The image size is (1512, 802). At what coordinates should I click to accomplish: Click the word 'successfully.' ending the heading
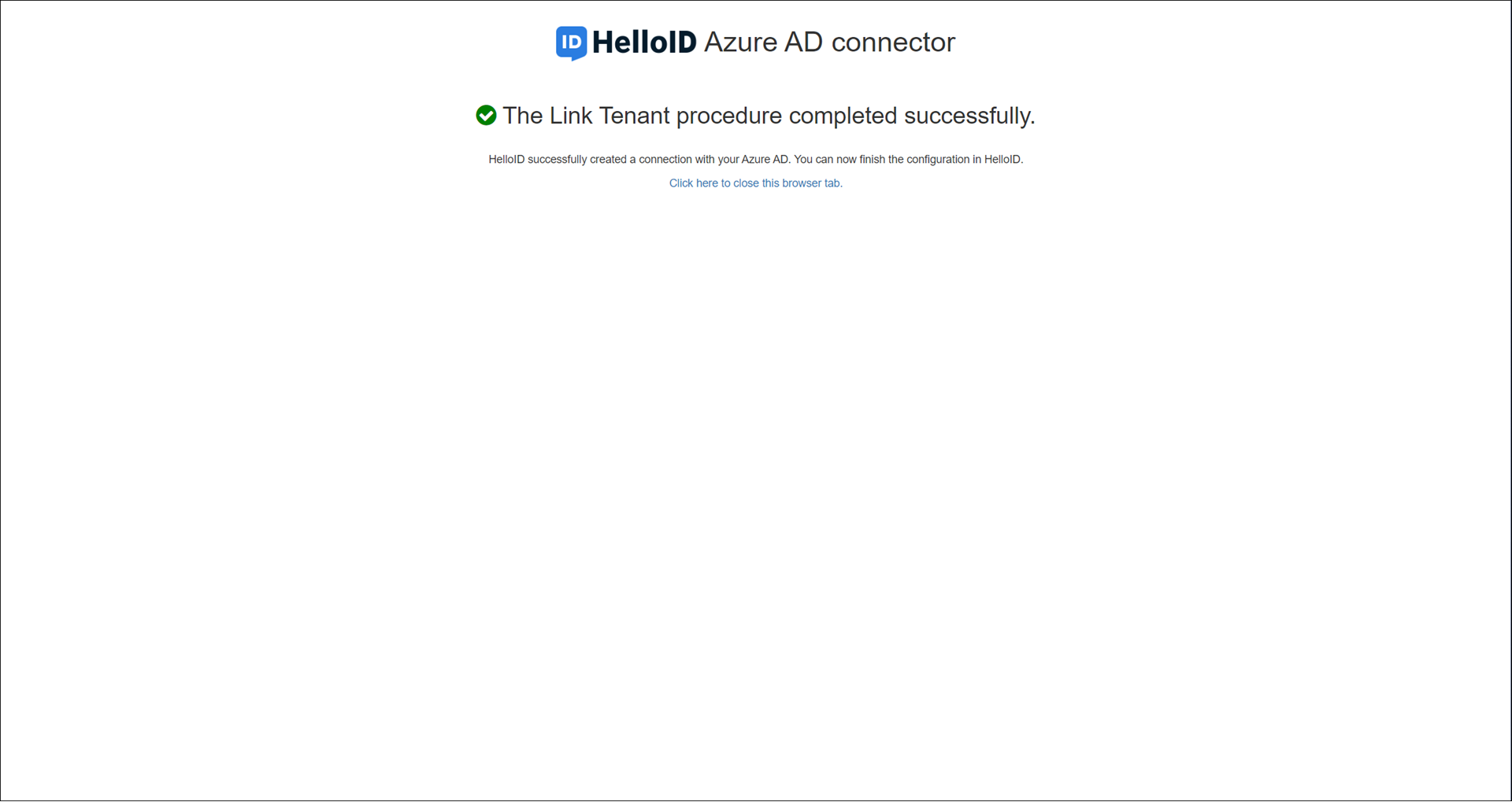click(x=969, y=116)
